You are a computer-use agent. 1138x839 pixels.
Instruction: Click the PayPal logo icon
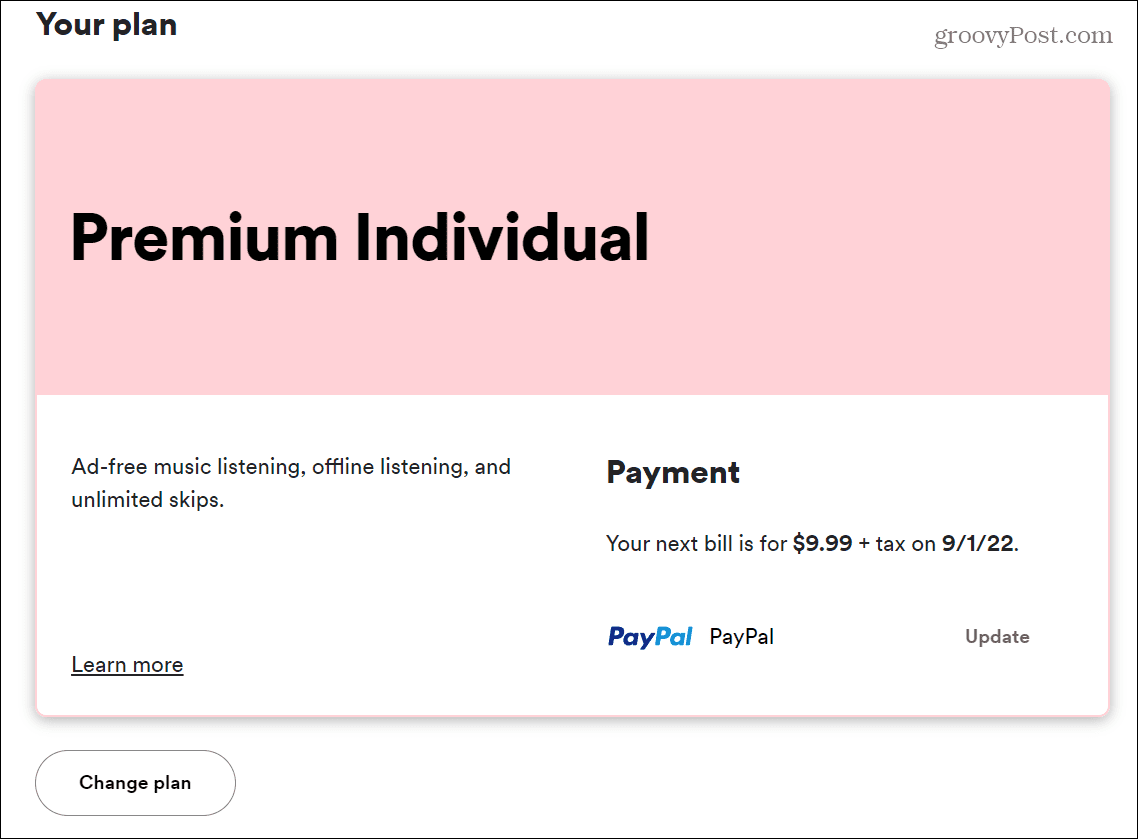(650, 637)
